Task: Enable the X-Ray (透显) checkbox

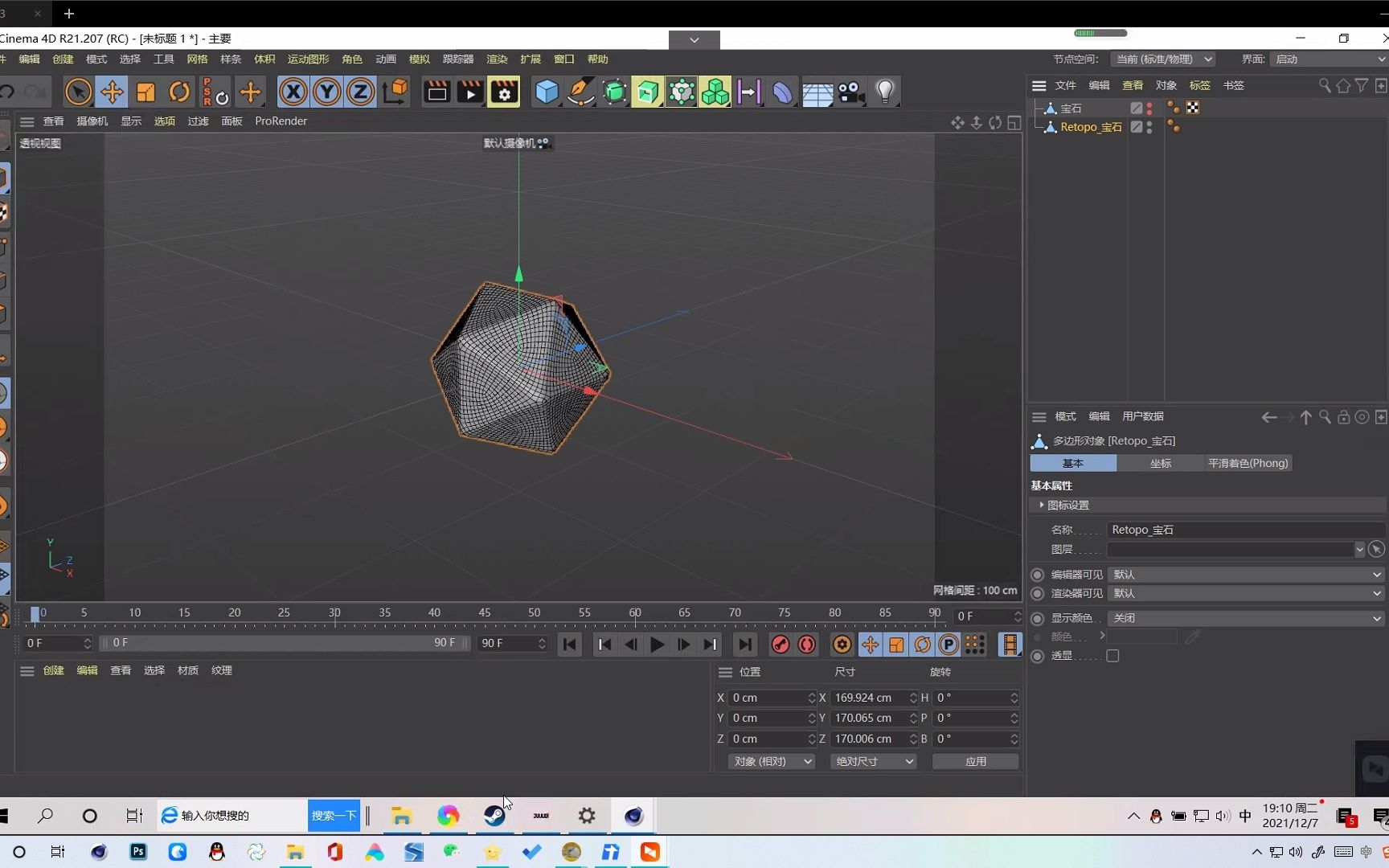Action: coord(1112,656)
